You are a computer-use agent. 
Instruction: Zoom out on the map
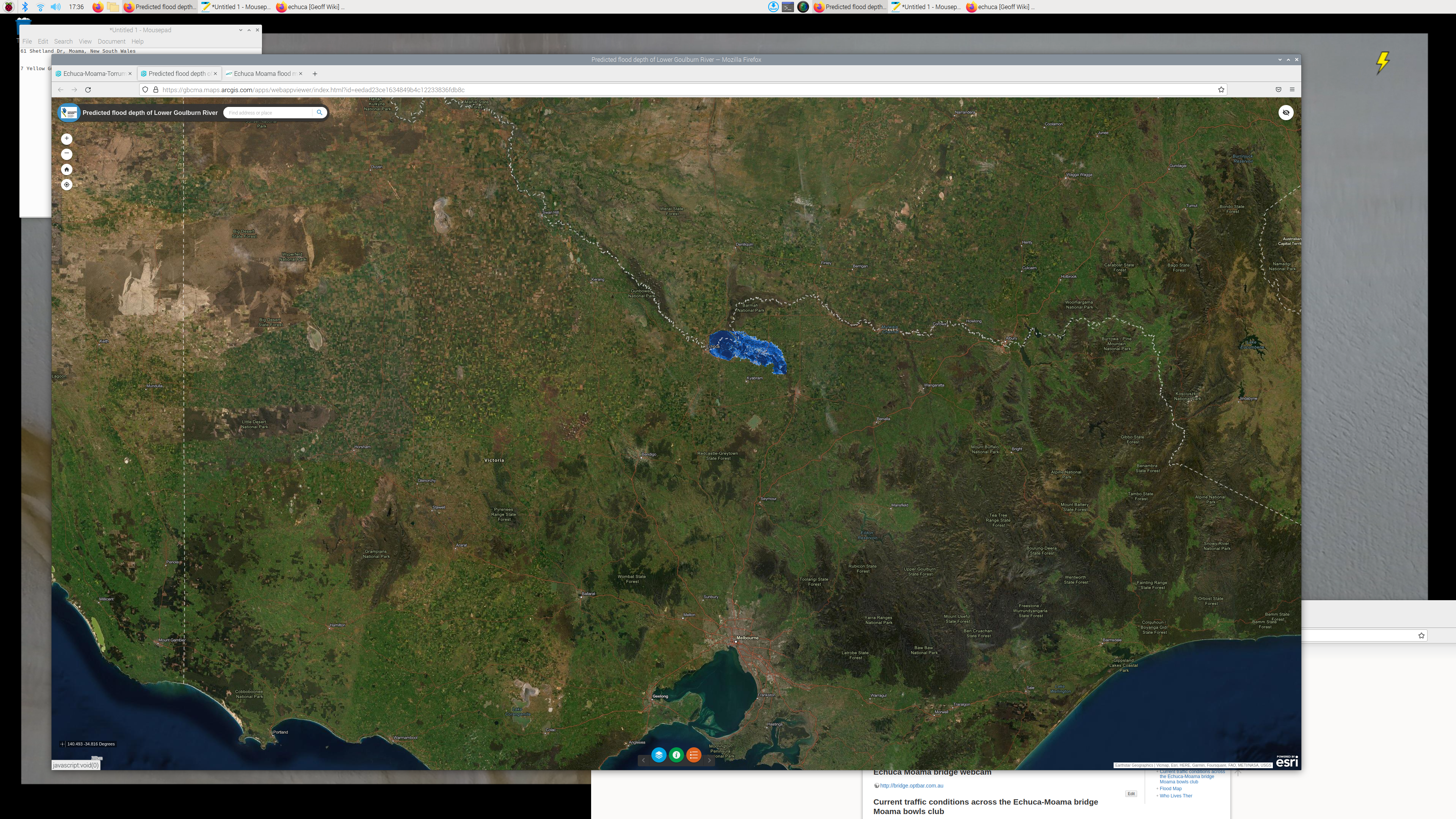click(67, 154)
